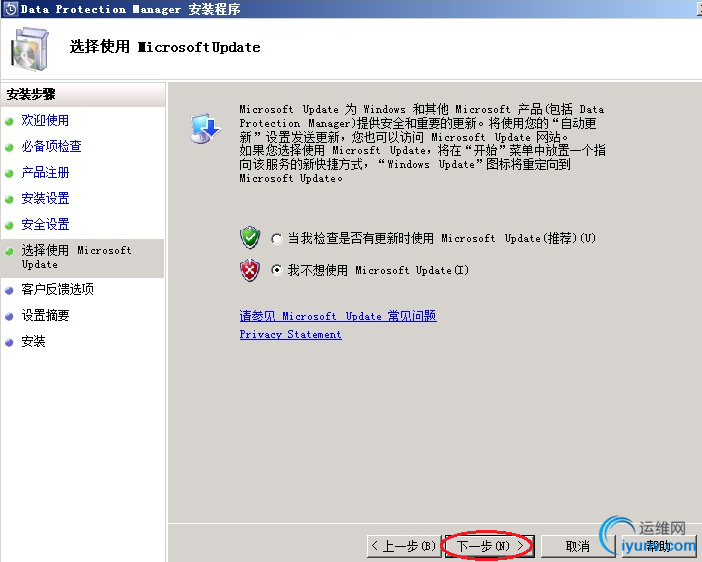Go to 欢迎使用 step
Screen dimensions: 702x562
tap(45, 120)
